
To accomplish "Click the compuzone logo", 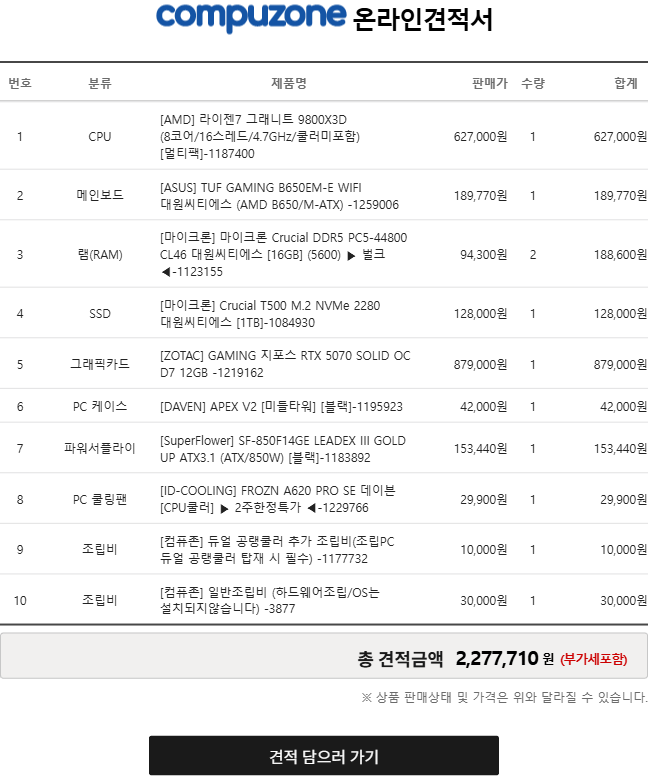I will pos(250,17).
